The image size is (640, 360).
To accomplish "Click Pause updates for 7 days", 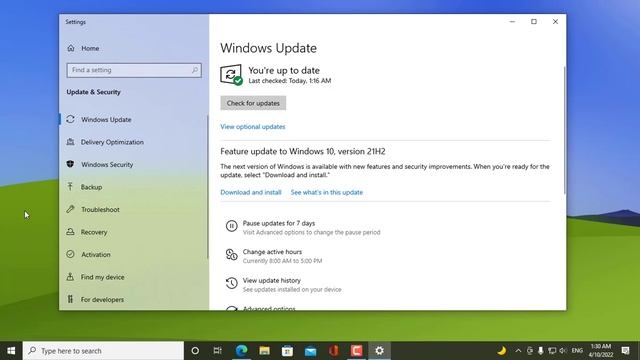I will (279, 223).
